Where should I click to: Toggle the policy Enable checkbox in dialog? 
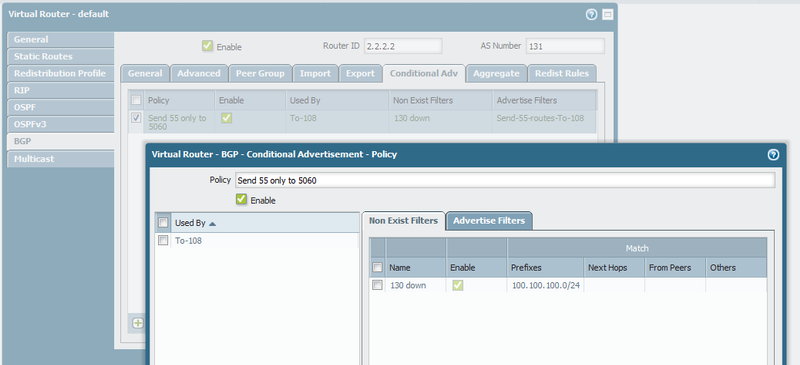[x=241, y=200]
